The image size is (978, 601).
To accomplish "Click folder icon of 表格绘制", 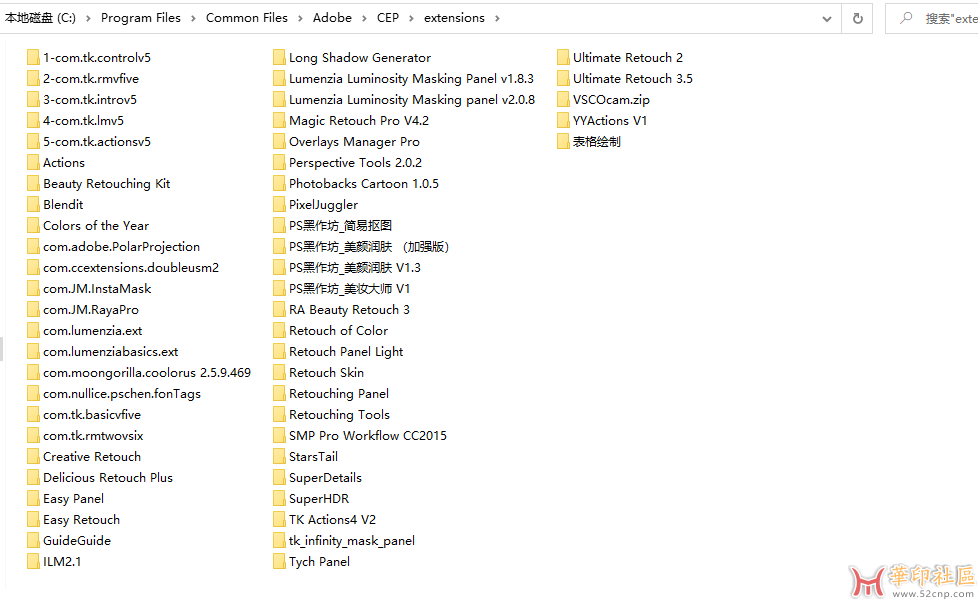I will tap(563, 142).
